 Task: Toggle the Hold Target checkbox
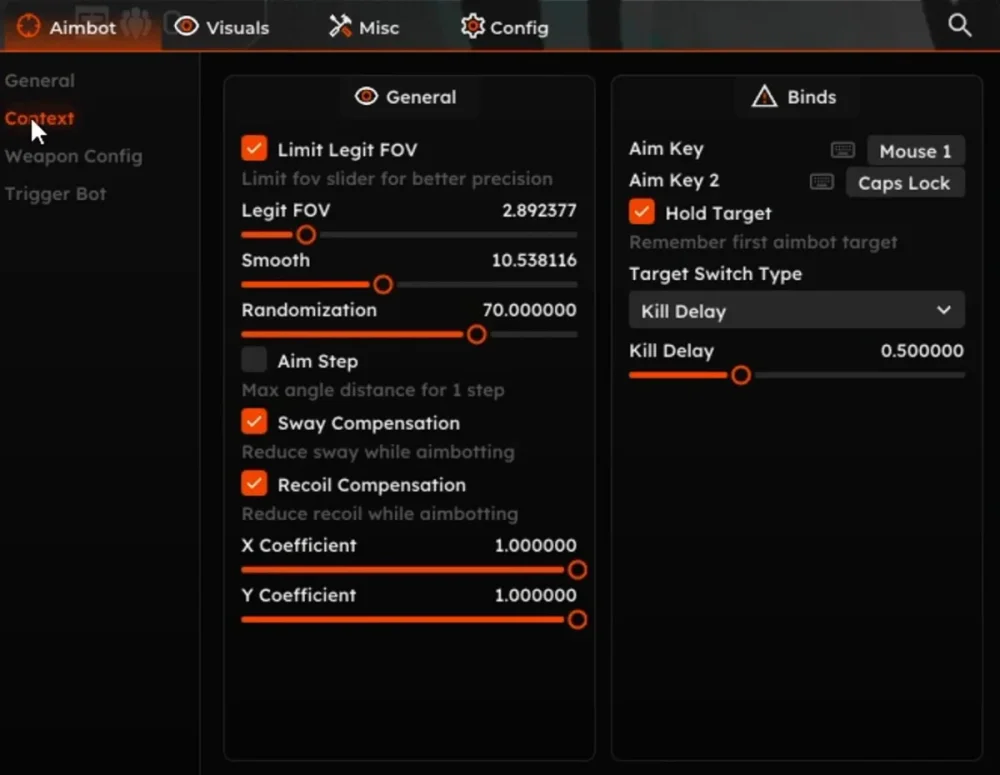tap(641, 212)
